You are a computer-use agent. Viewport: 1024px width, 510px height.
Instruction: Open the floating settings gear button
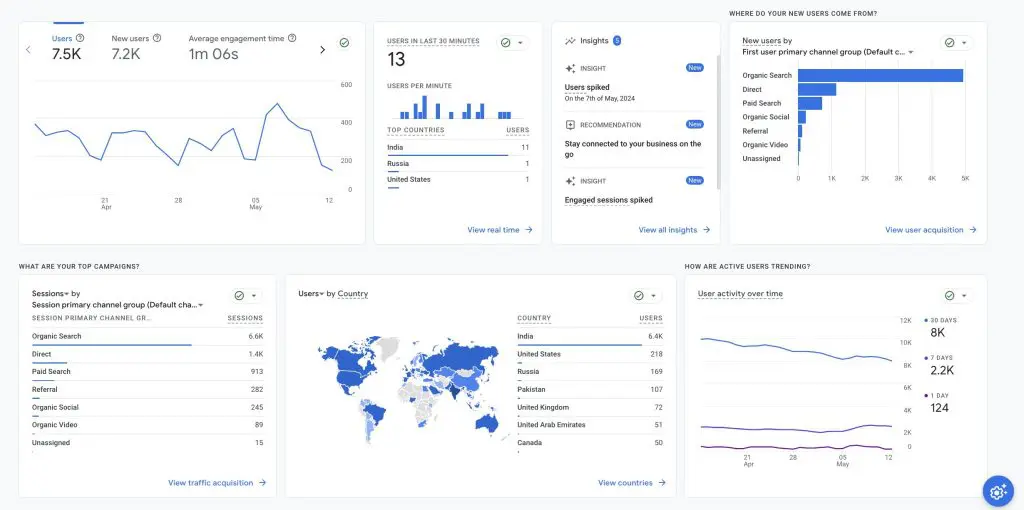click(x=996, y=490)
